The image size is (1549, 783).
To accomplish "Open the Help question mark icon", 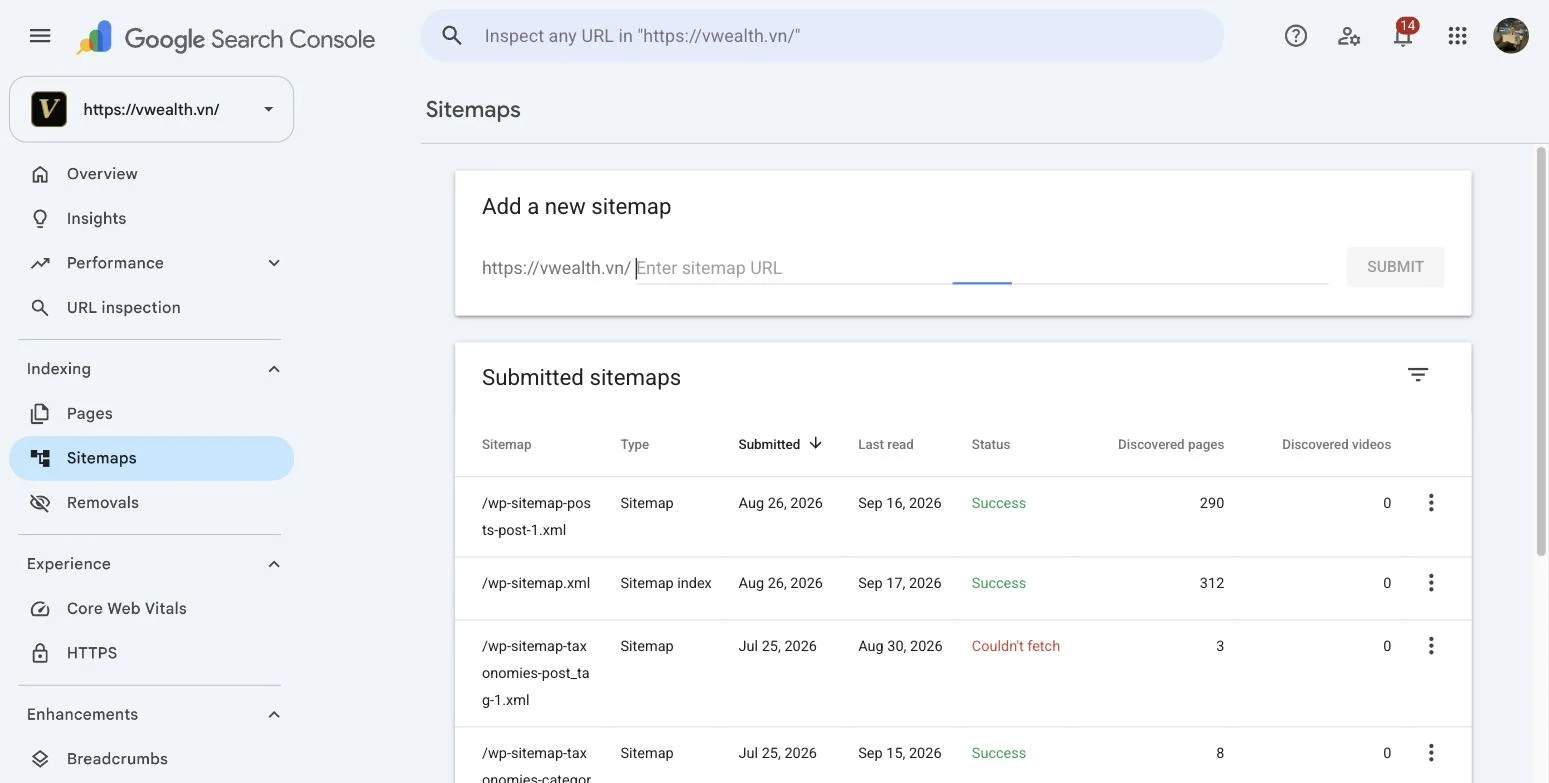I will point(1296,36).
